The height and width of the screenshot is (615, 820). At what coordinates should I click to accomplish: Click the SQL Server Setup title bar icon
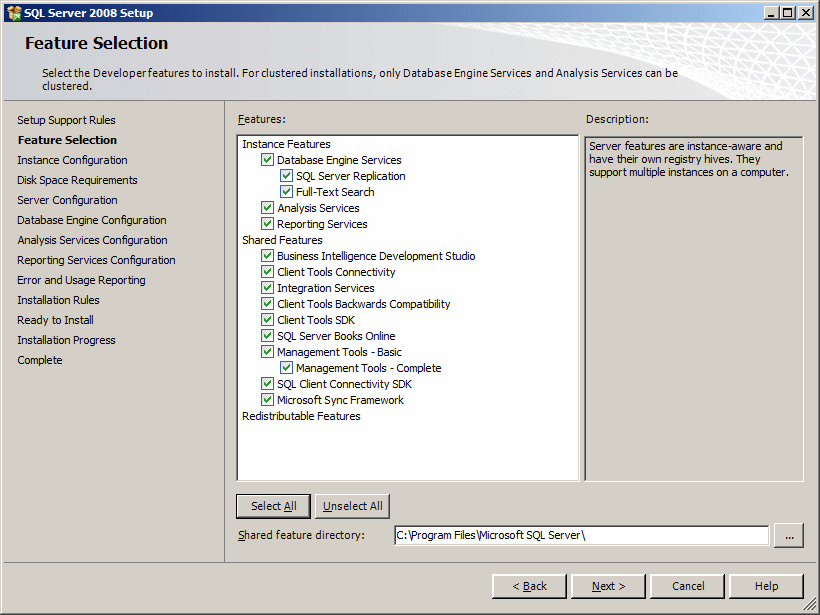(x=14, y=13)
